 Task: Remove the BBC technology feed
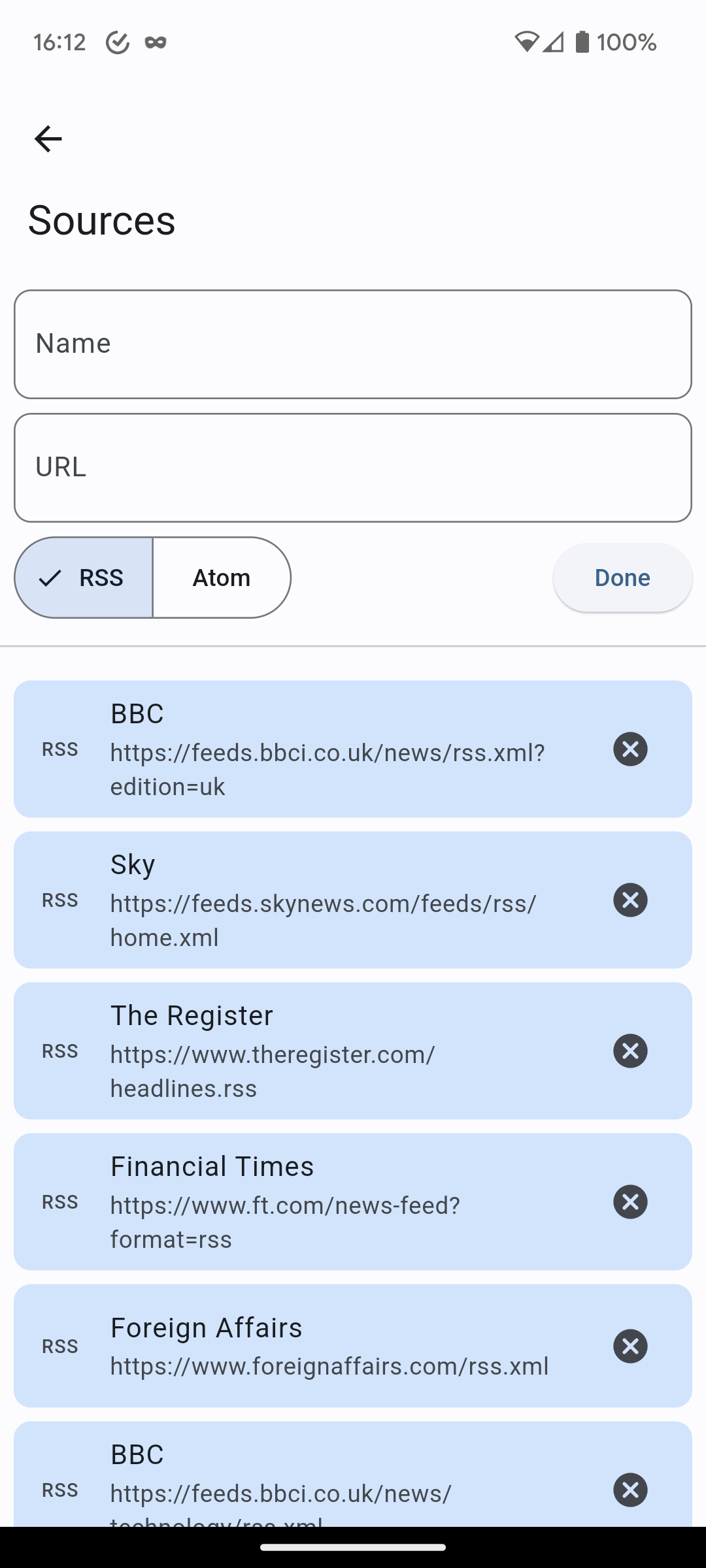click(630, 1490)
